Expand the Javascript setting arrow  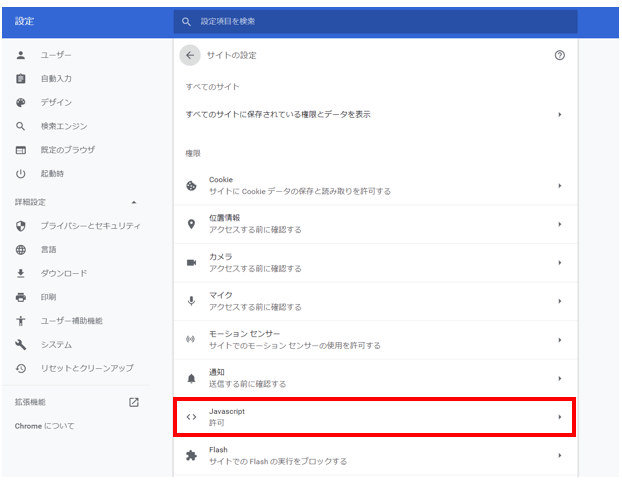[x=559, y=417]
